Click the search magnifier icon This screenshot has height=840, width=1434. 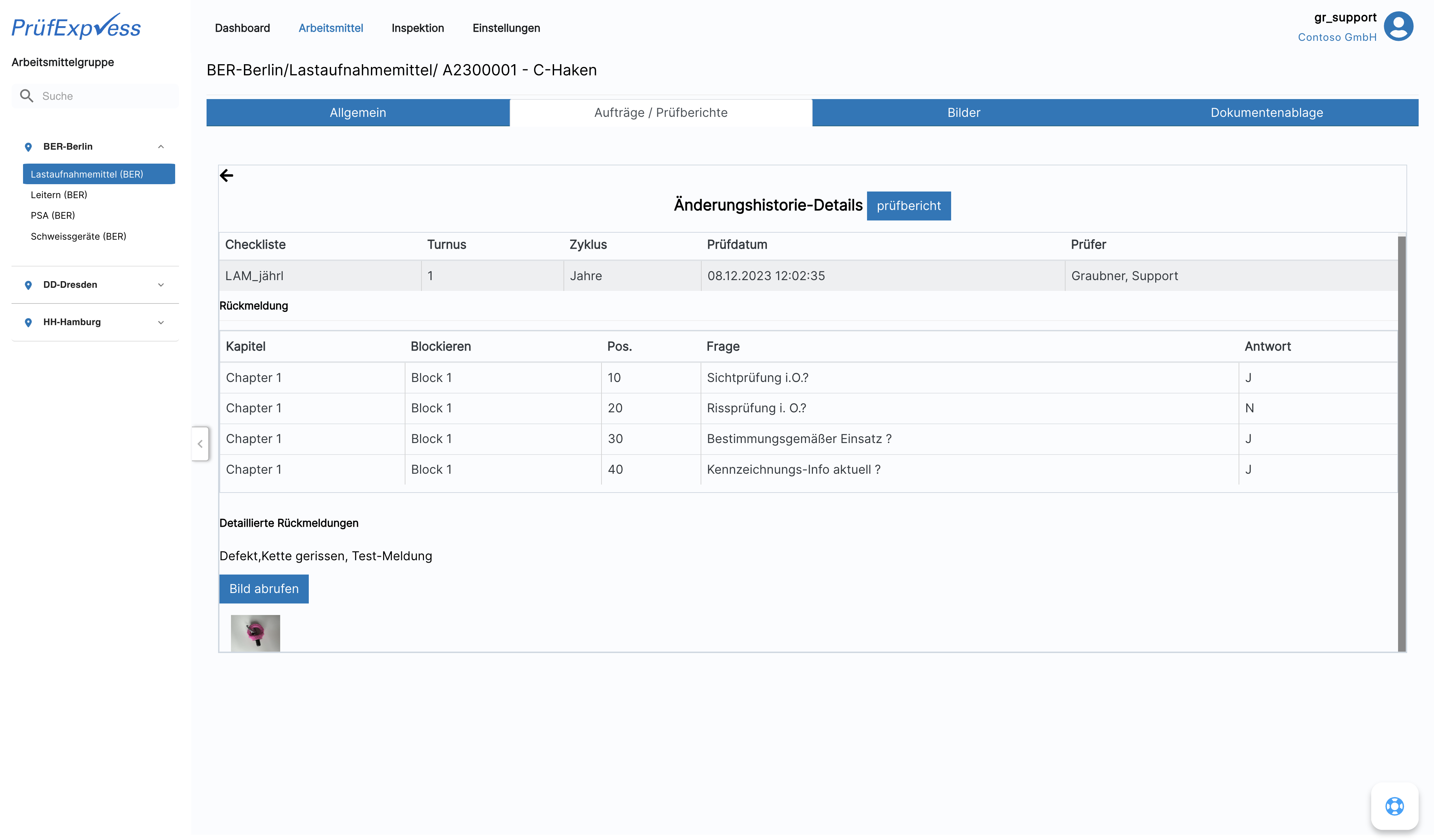pos(26,96)
